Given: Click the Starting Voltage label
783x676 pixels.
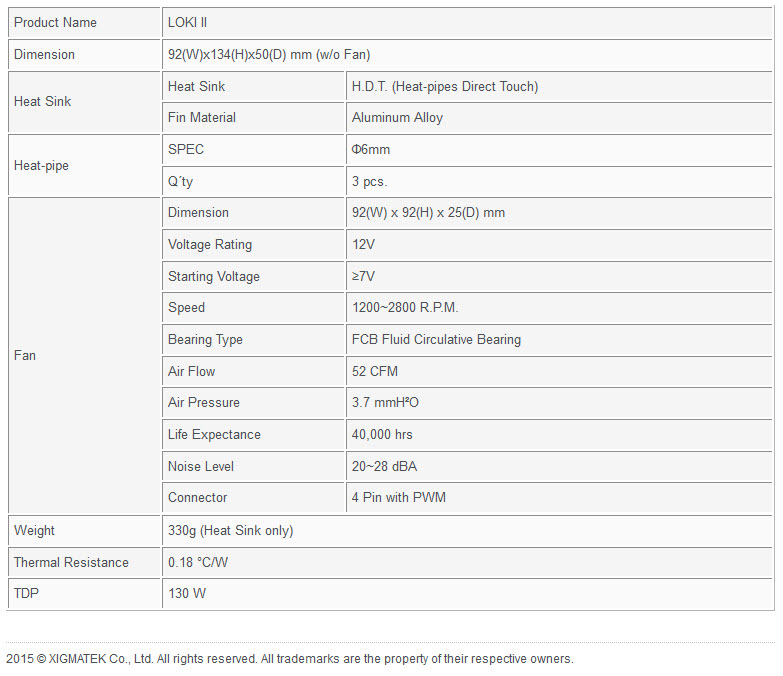Looking at the screenshot, I should (x=213, y=276).
